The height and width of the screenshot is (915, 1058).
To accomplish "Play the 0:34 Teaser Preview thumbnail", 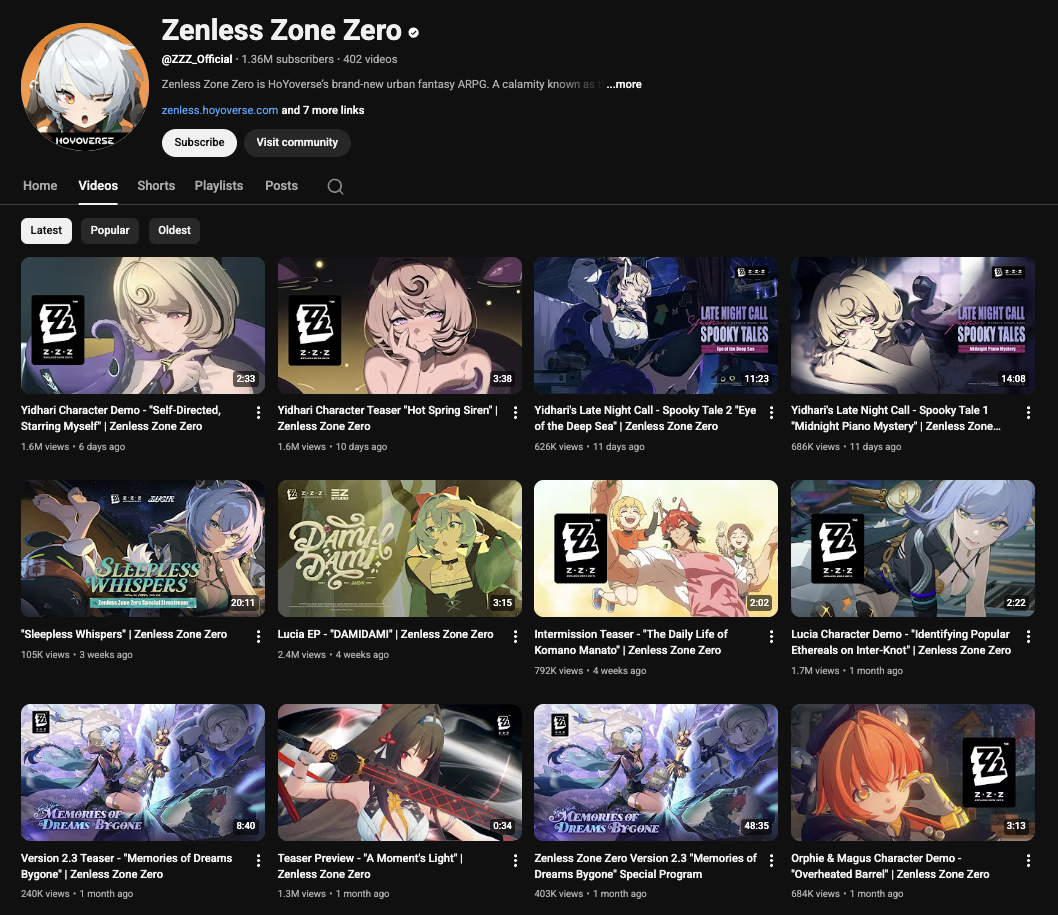I will (399, 773).
